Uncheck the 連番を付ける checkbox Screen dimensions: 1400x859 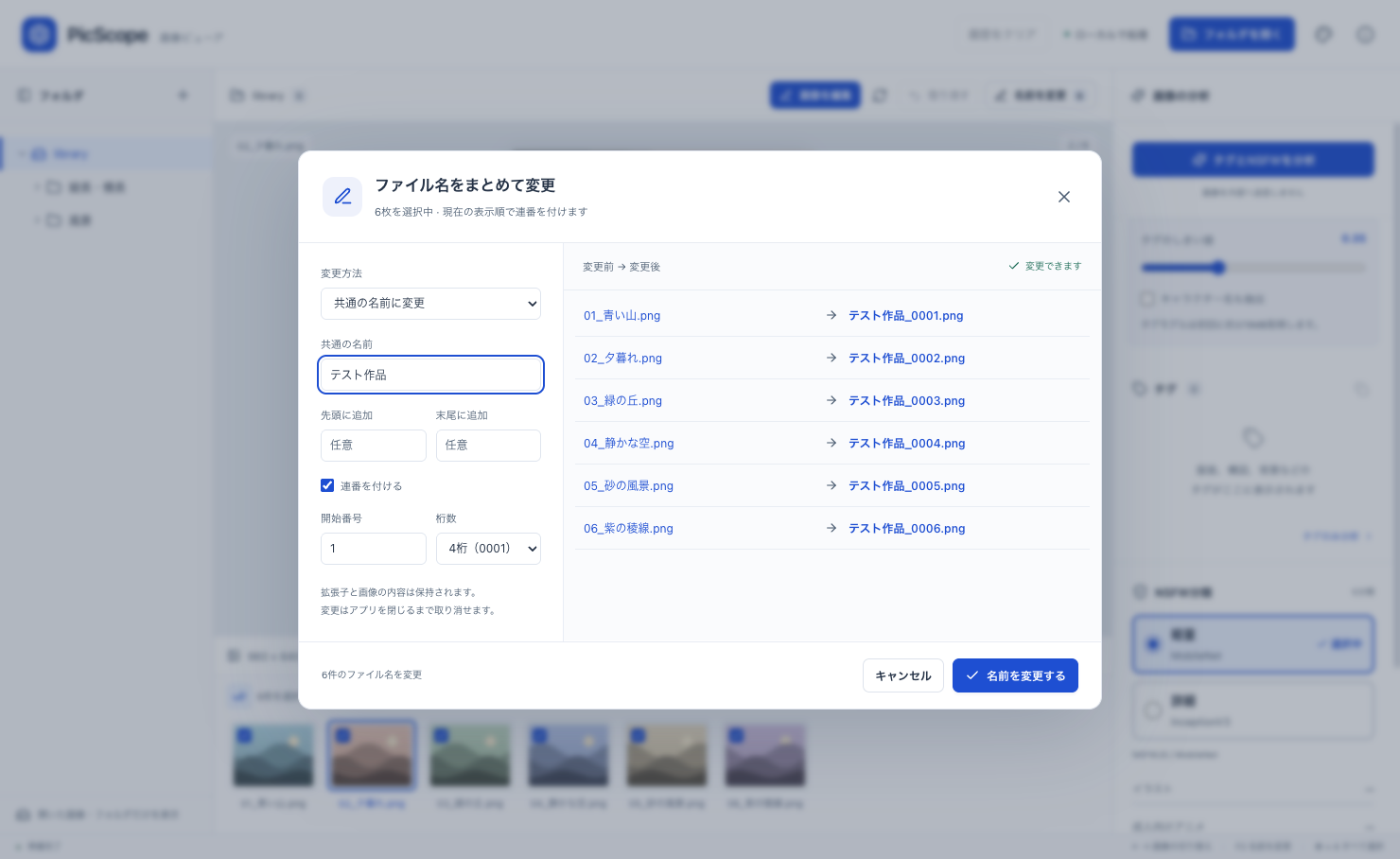pos(327,485)
